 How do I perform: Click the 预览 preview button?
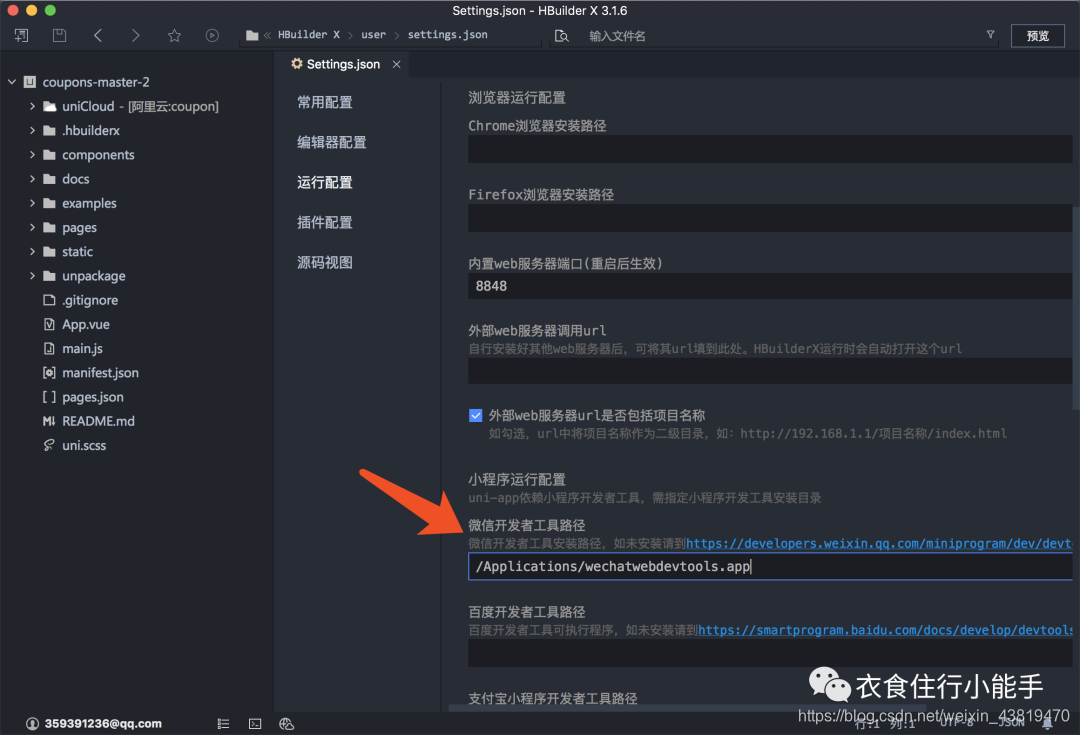pos(1037,36)
